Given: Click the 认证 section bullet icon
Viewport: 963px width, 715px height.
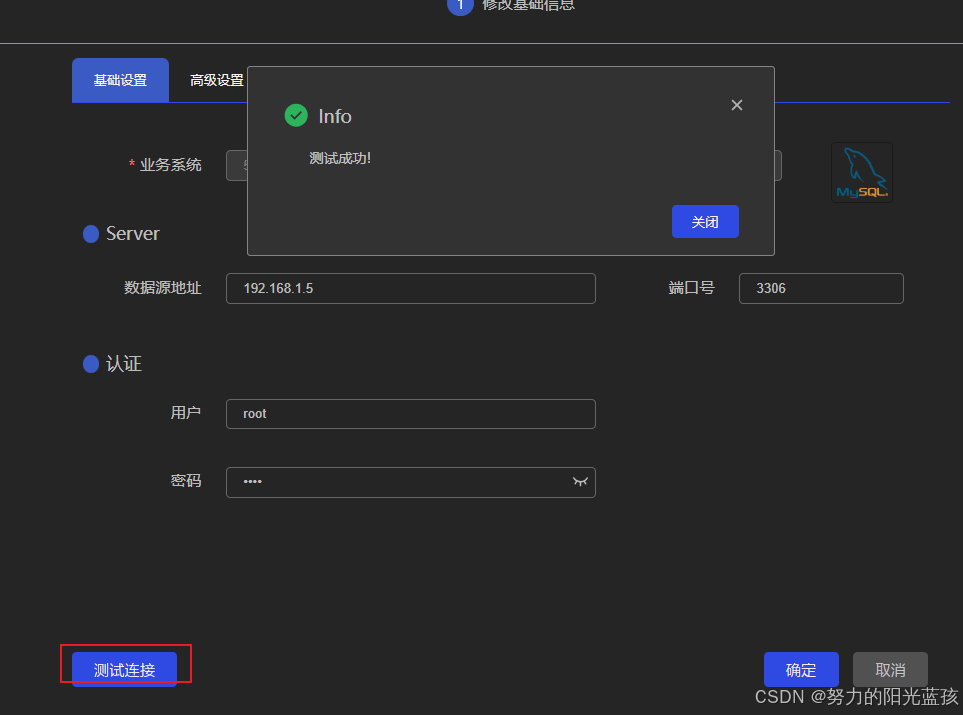Looking at the screenshot, I should 91,364.
